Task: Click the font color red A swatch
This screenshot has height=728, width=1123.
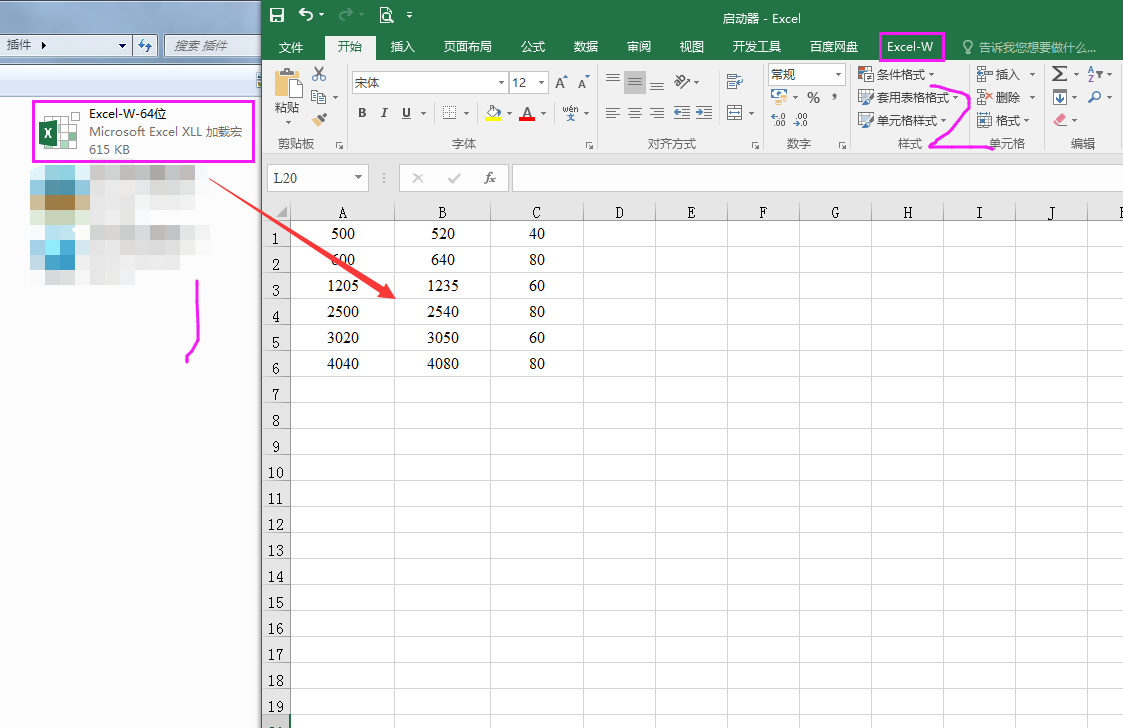Action: coord(527,112)
